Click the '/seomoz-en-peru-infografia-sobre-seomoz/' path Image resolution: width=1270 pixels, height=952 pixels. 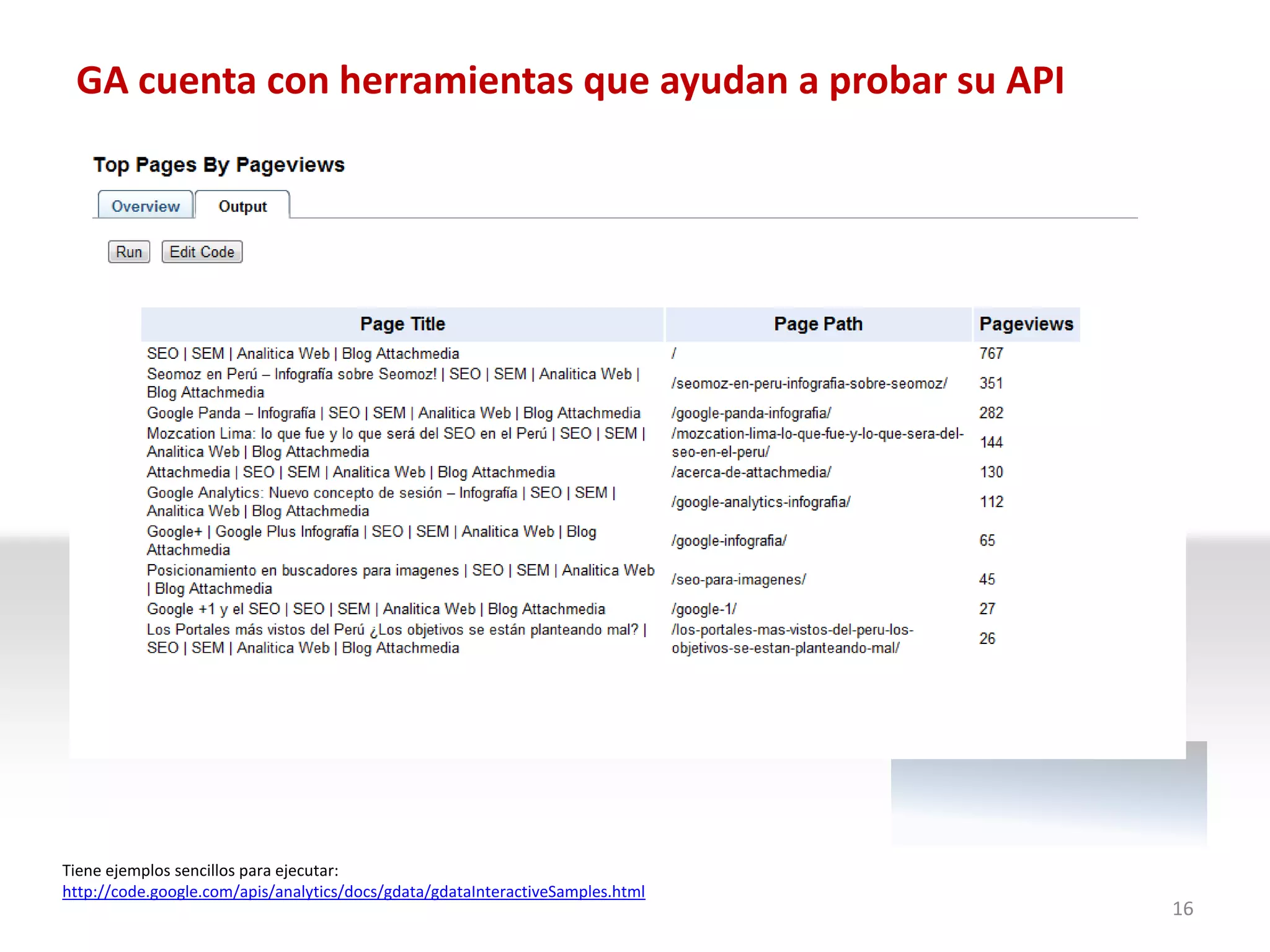tap(809, 383)
